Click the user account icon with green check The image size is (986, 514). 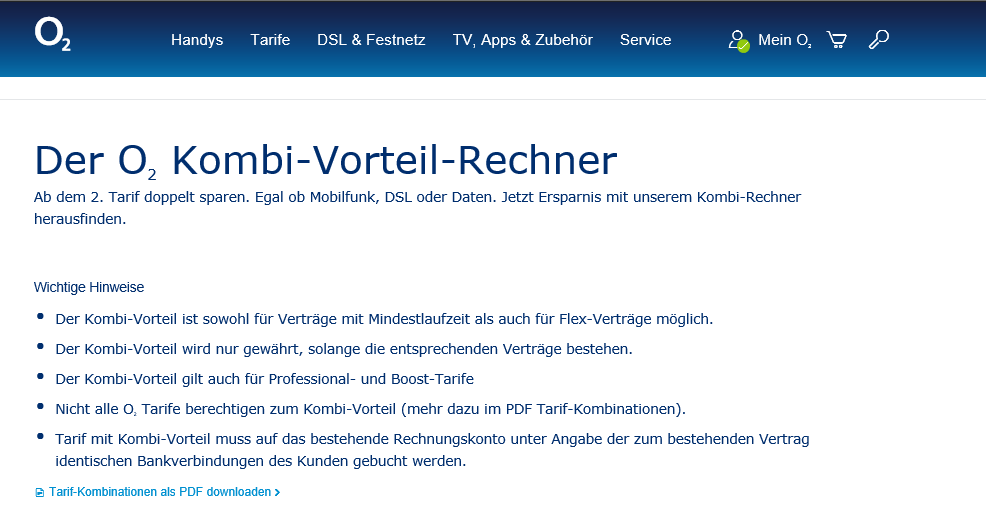738,41
